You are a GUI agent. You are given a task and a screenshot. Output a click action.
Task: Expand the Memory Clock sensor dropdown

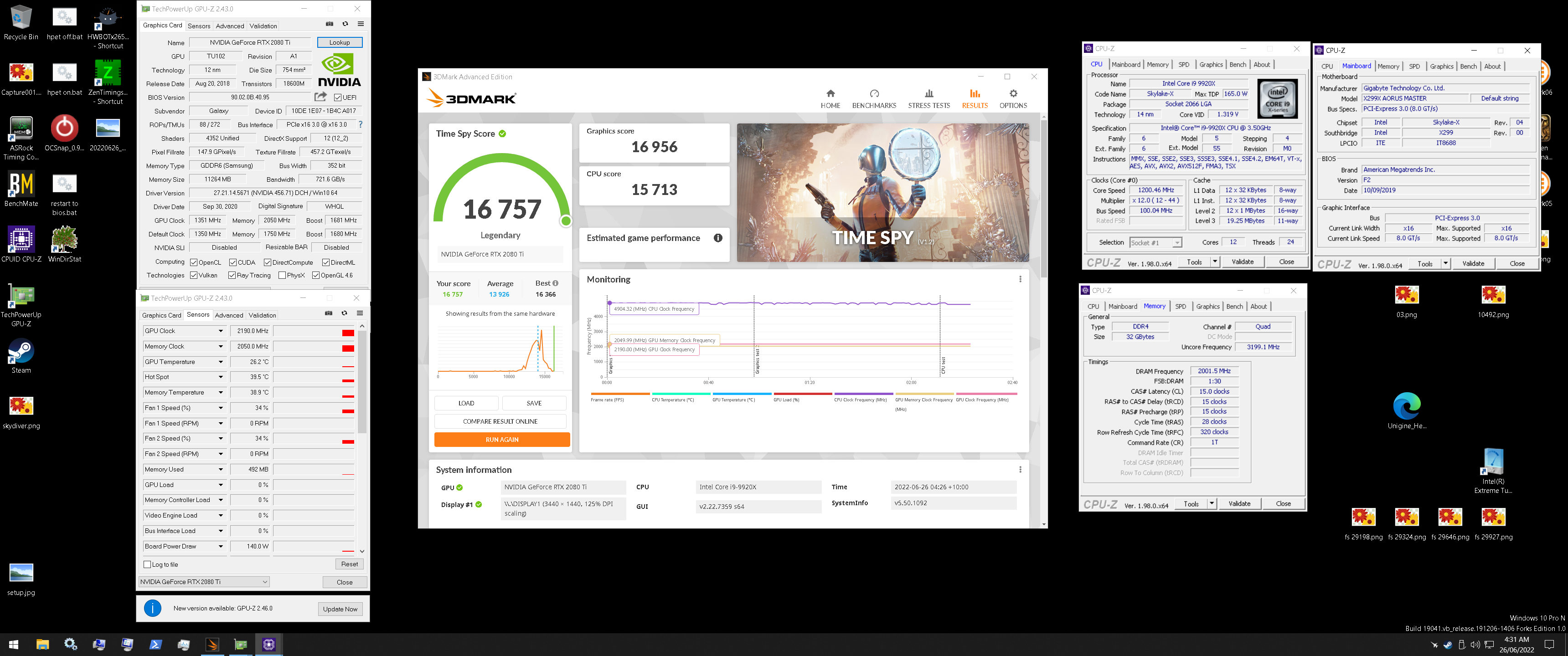[220, 346]
